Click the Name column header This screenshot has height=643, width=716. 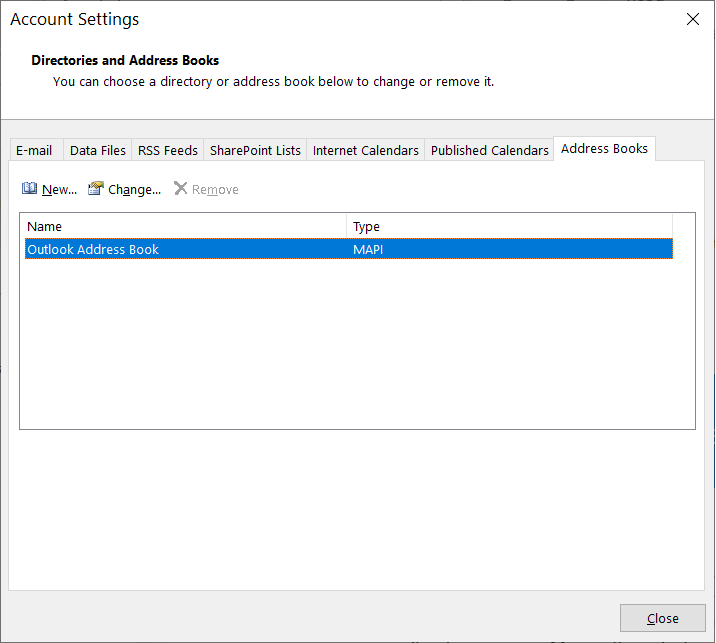[183, 226]
